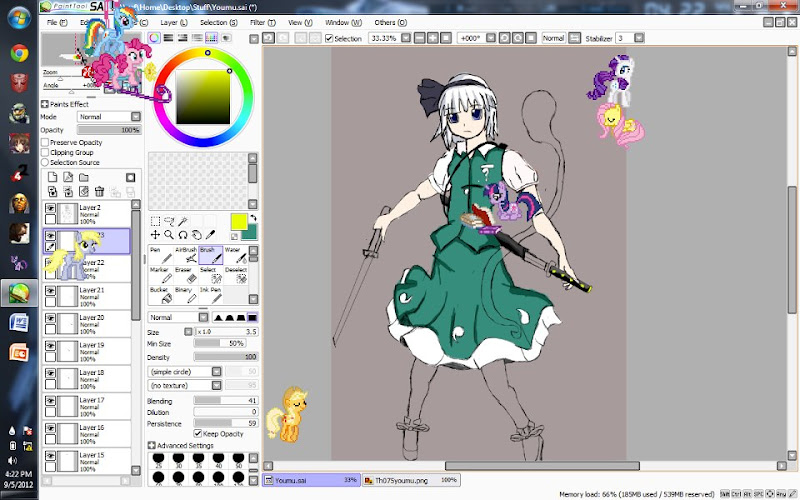Image resolution: width=800 pixels, height=500 pixels.
Task: Pick the magic wand tool
Action: (x=183, y=221)
